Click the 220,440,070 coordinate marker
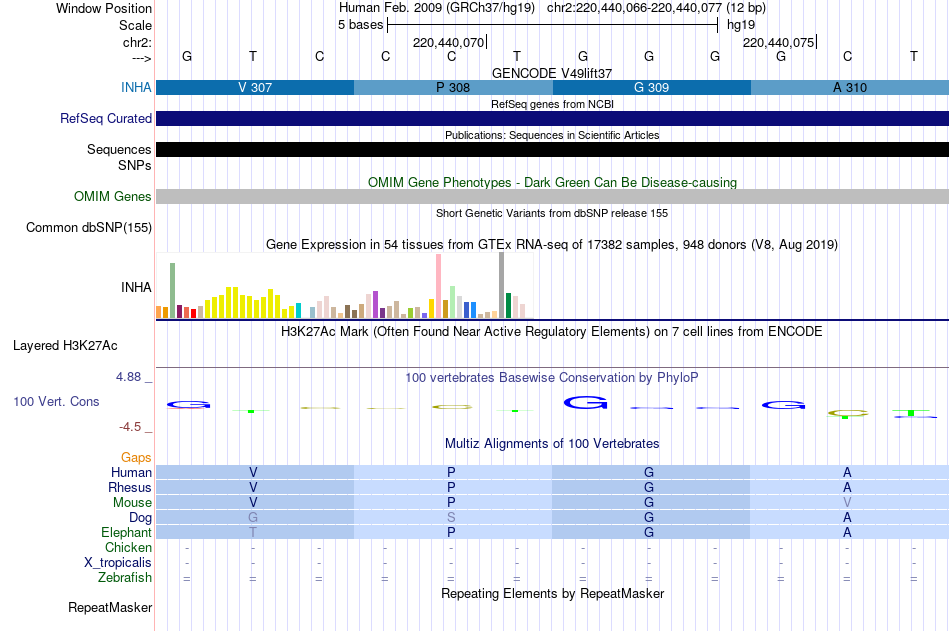This screenshot has height=631, width=950. point(448,42)
